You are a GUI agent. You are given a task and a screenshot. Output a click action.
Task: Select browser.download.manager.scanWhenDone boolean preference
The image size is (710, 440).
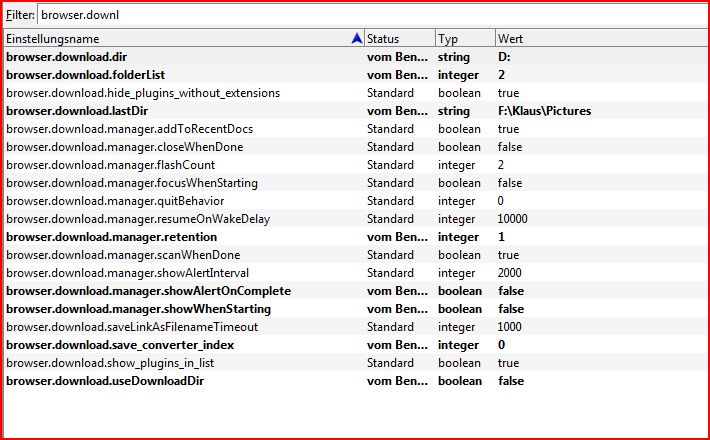[123, 255]
